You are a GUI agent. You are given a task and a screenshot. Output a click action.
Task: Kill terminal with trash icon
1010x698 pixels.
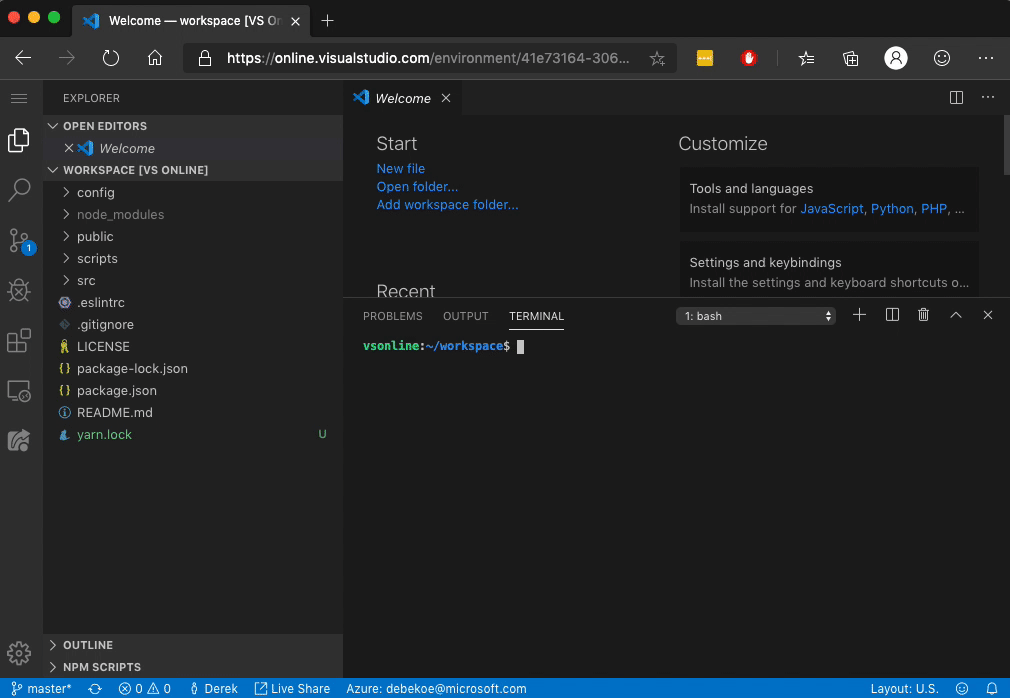click(924, 315)
